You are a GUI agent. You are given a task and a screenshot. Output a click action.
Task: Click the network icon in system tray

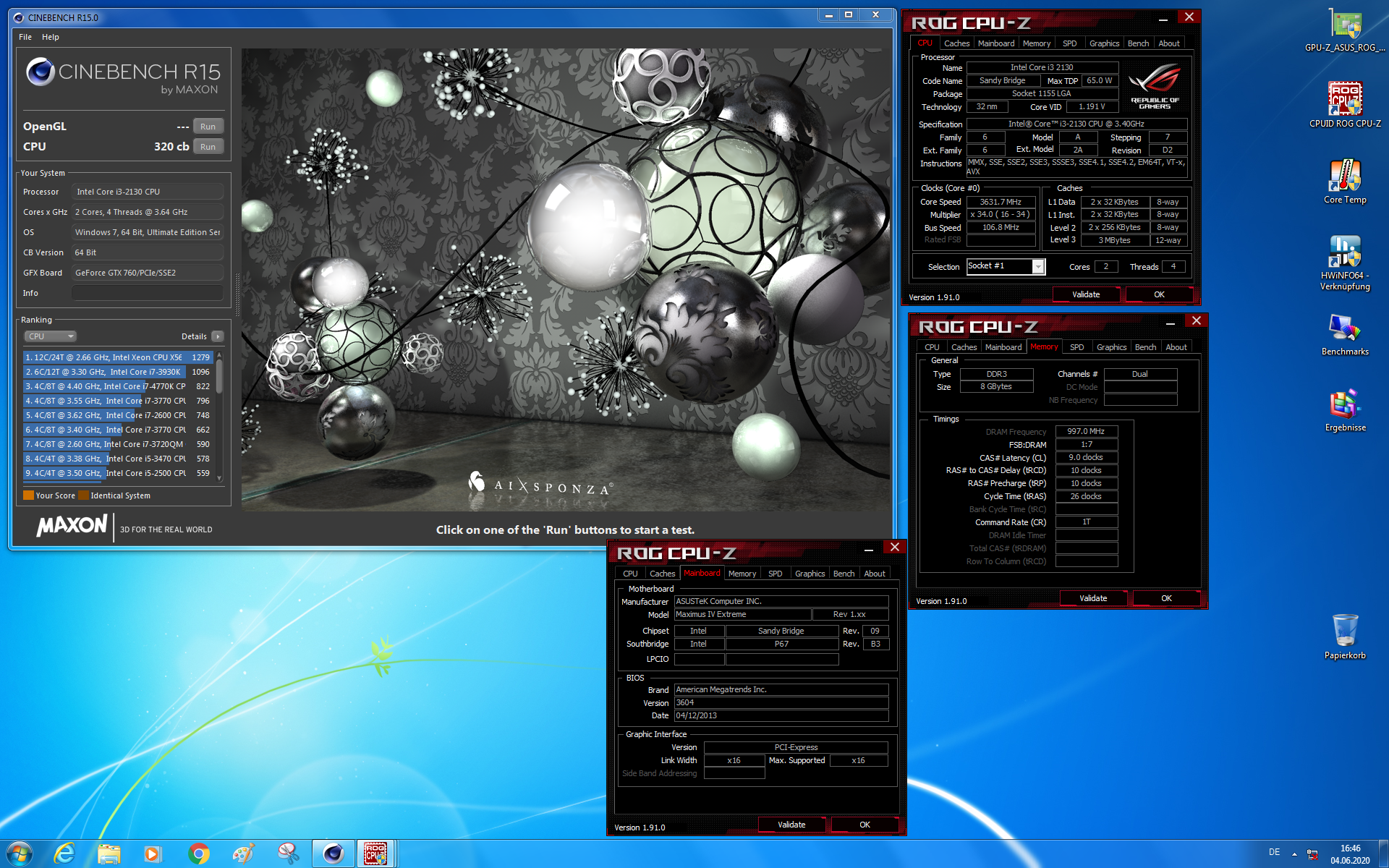tap(1312, 854)
